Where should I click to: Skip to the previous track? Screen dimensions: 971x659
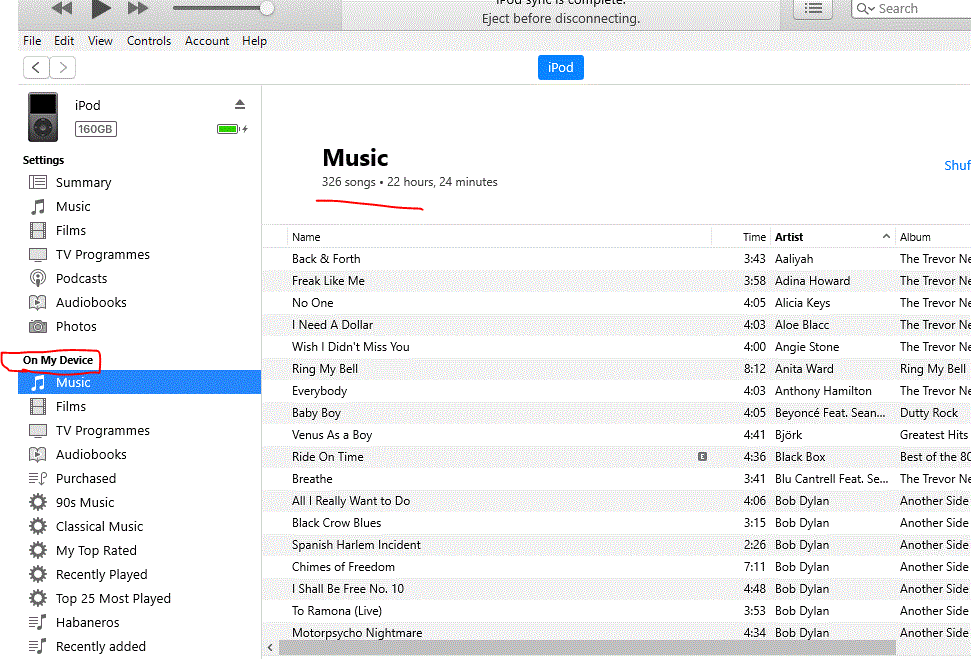61,8
